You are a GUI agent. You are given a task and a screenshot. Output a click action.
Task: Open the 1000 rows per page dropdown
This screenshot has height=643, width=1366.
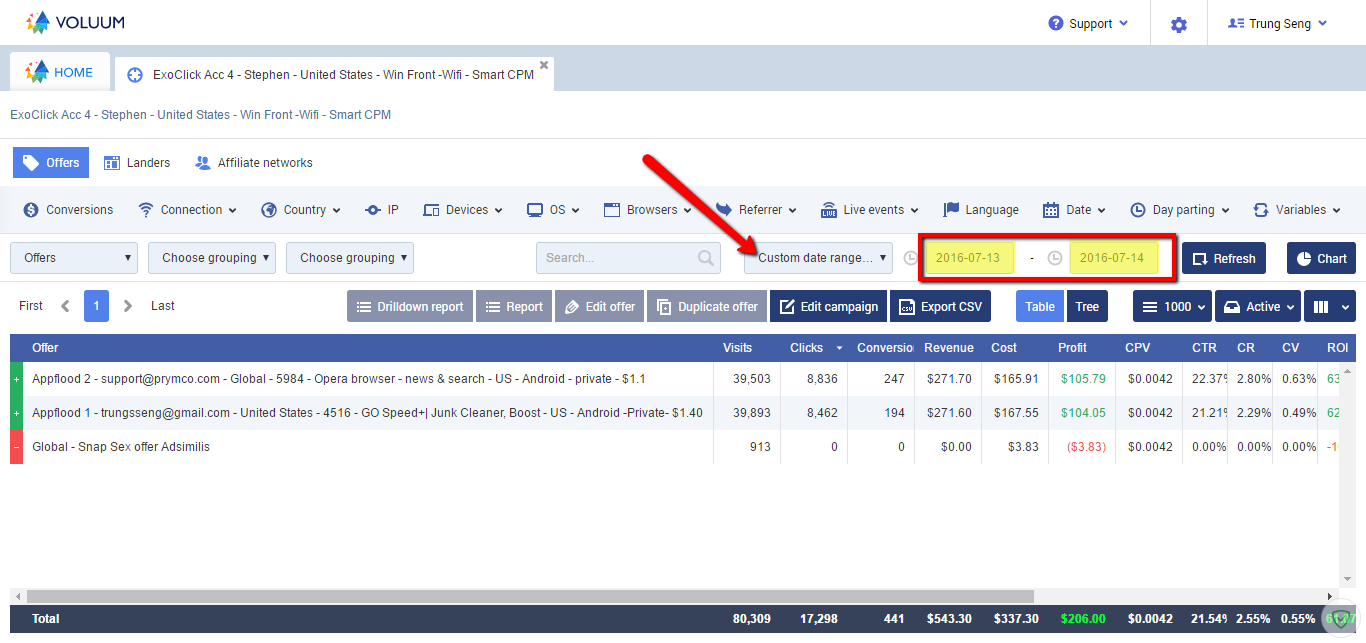coord(1172,307)
